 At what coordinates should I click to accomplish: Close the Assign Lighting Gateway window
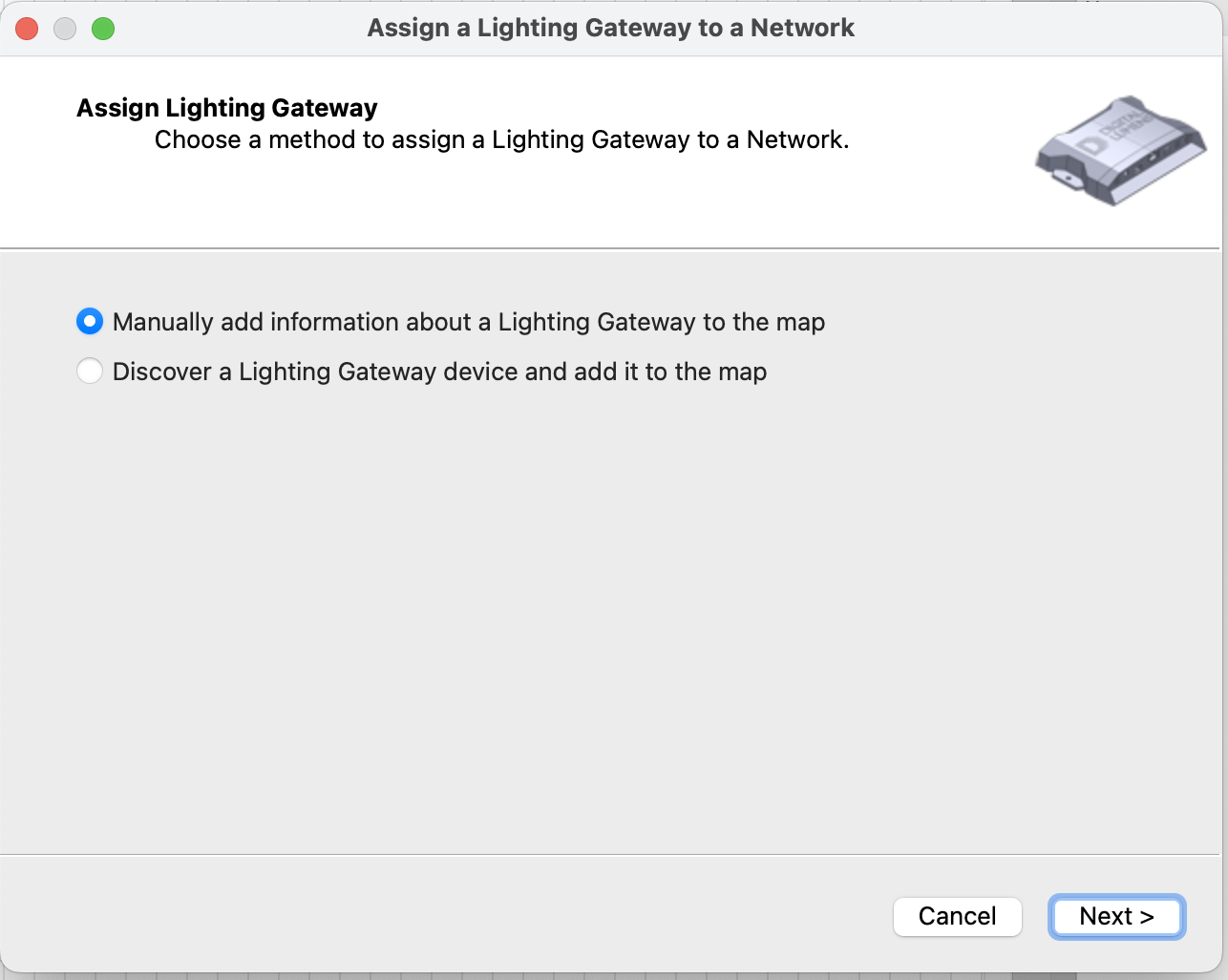coord(27,29)
